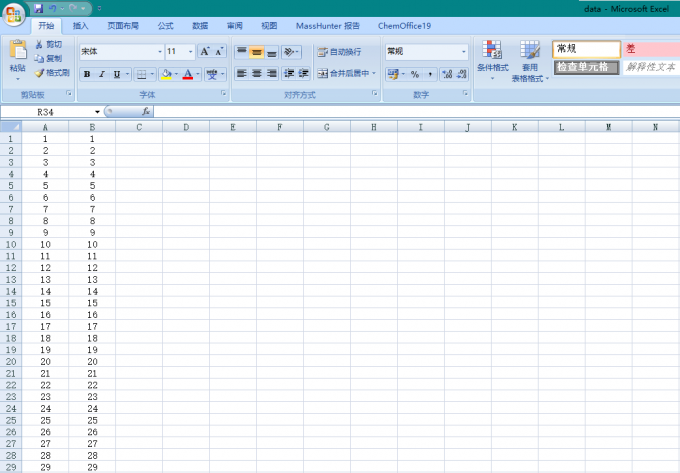Click the Save icon in quick access toolbar
Viewport: 680px width, 473px height.
pos(39,8)
